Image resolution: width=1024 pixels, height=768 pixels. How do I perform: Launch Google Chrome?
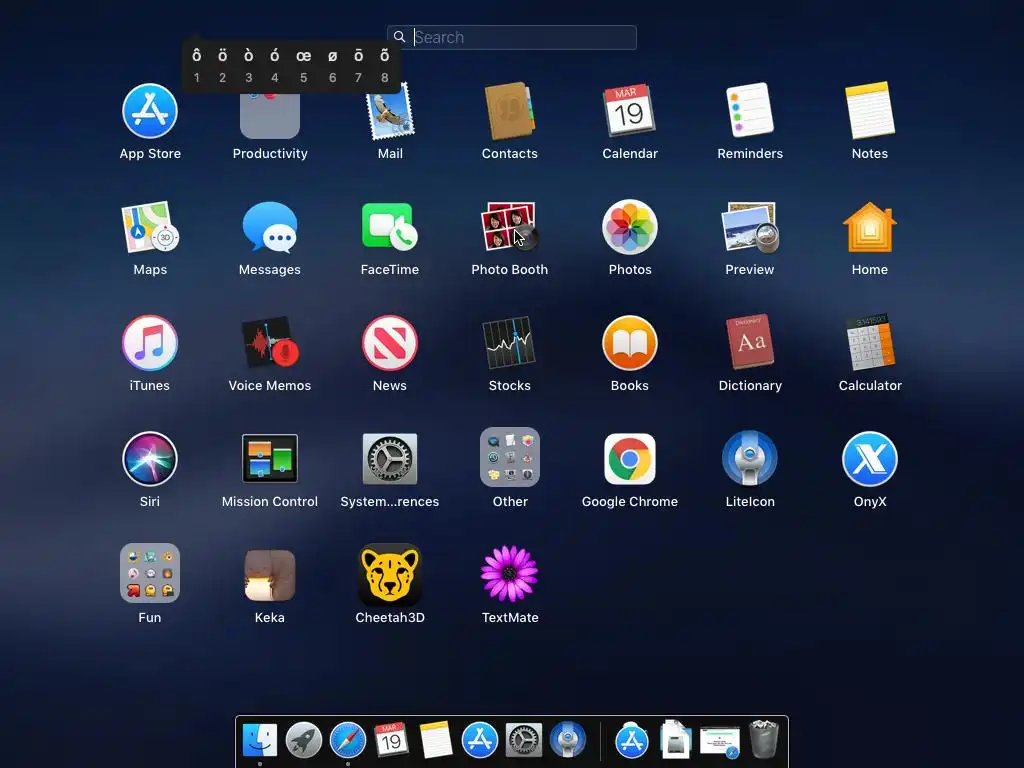coord(630,458)
